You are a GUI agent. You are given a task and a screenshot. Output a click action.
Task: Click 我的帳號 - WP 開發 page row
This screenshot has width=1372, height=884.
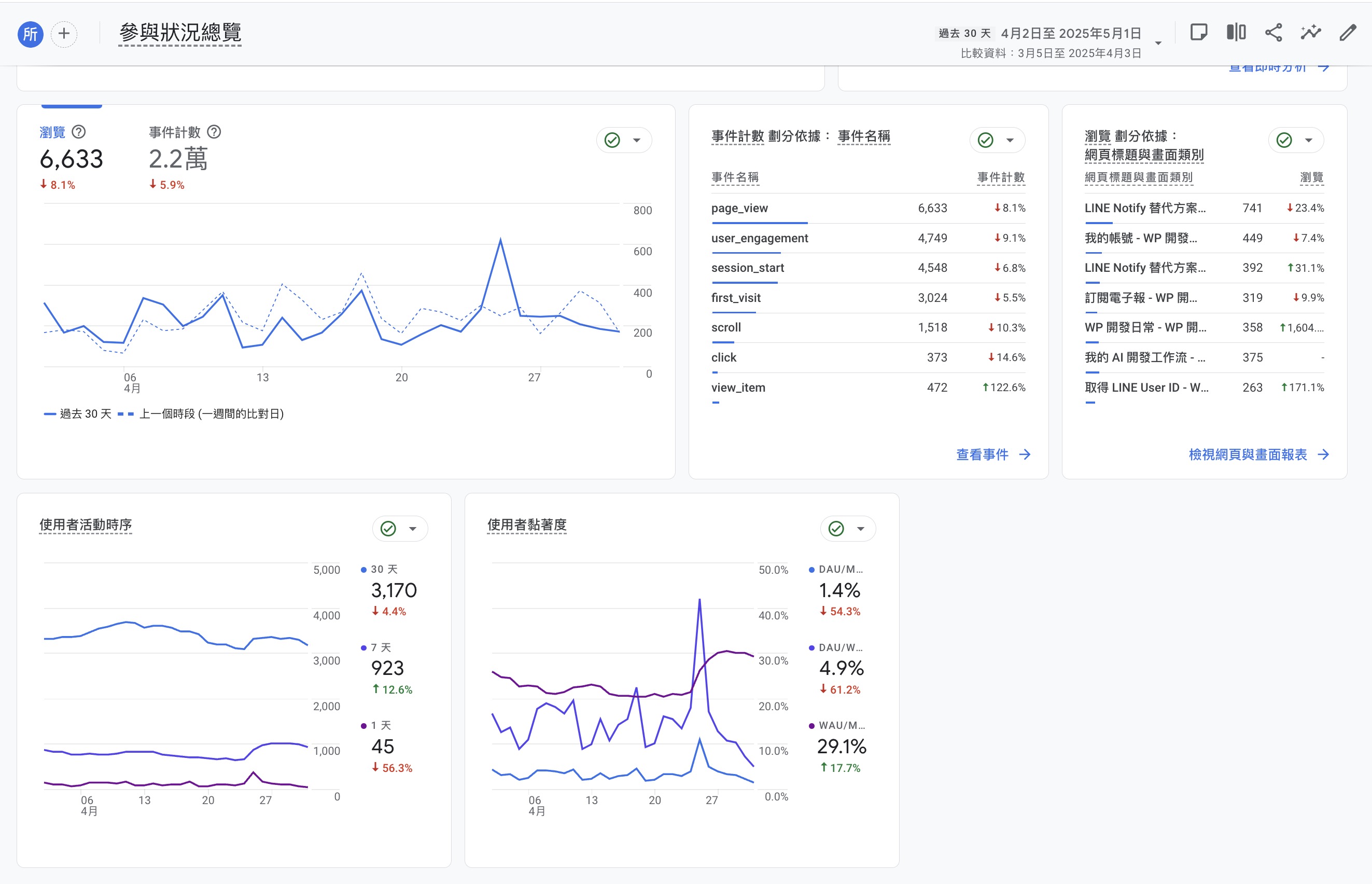tap(1205, 238)
